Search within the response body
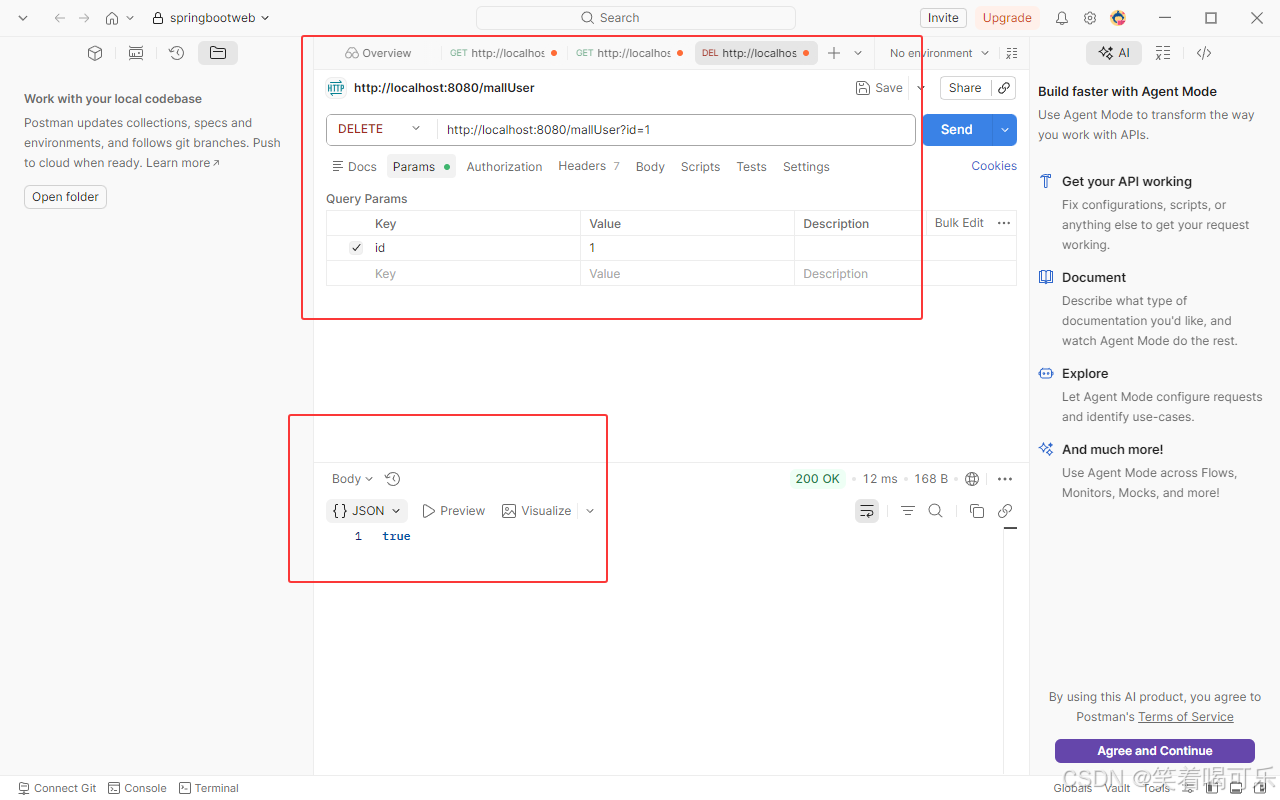 pos(935,511)
